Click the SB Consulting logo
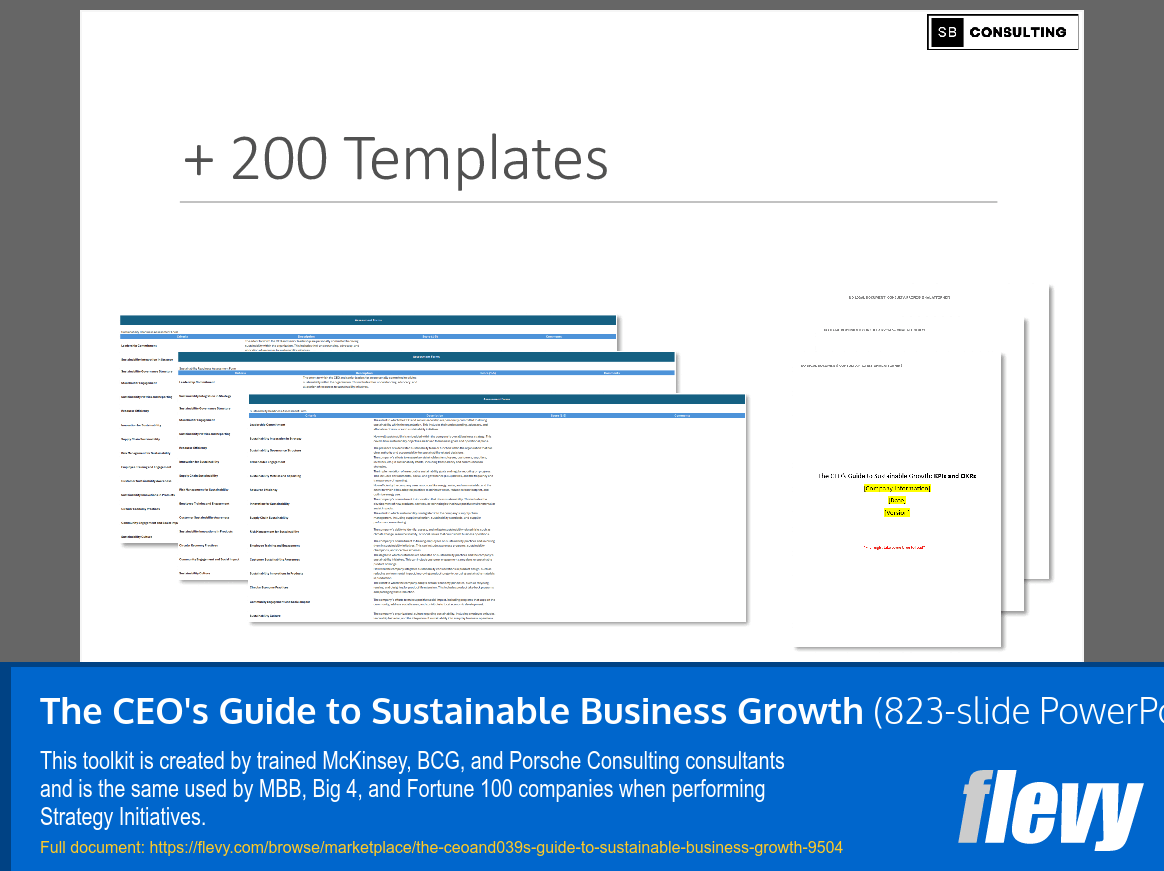 tap(1002, 32)
